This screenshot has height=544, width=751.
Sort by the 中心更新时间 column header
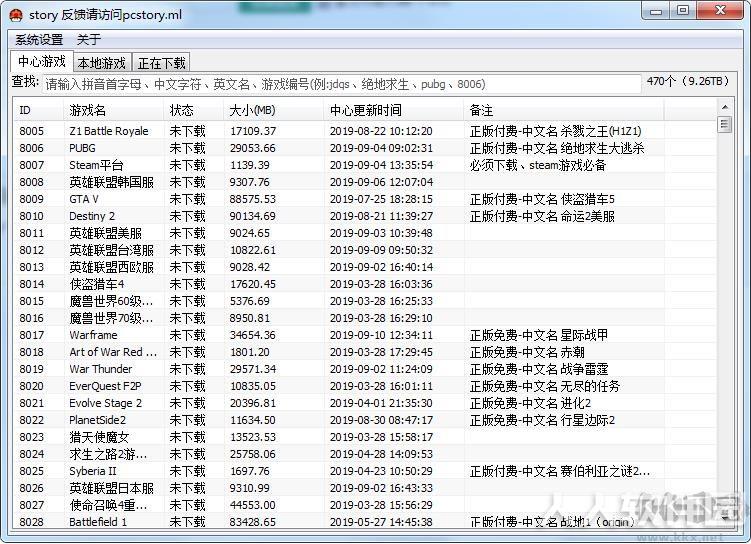[394, 111]
